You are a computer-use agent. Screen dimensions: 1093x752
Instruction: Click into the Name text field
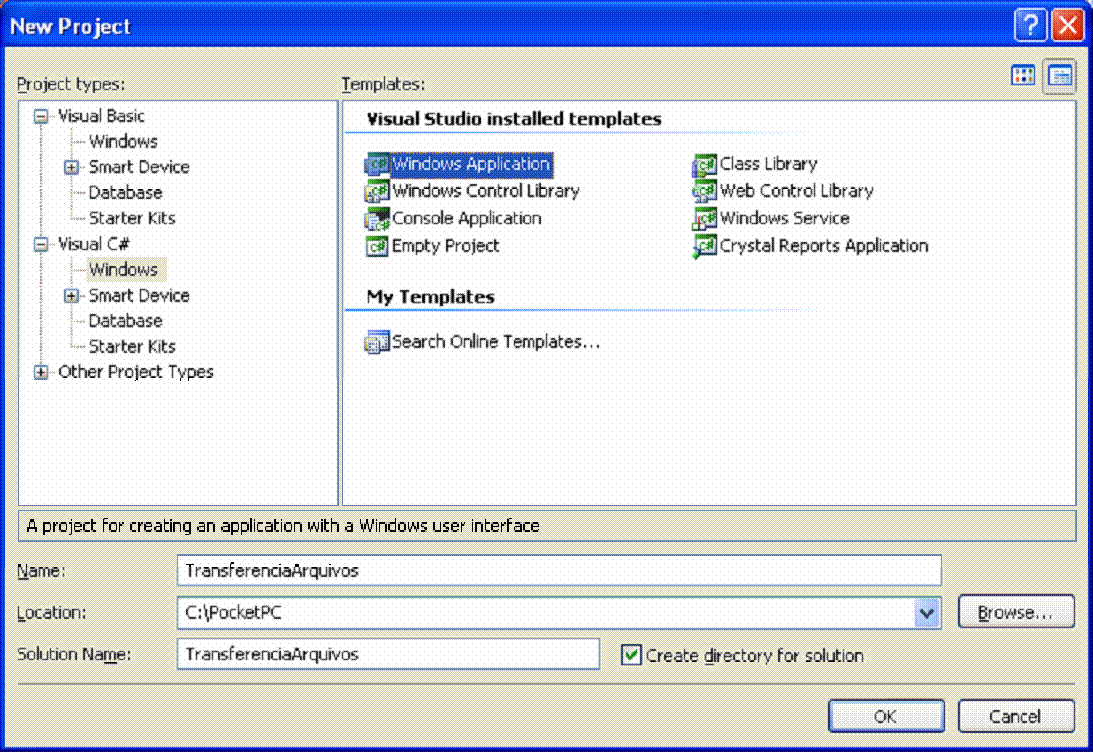[559, 571]
